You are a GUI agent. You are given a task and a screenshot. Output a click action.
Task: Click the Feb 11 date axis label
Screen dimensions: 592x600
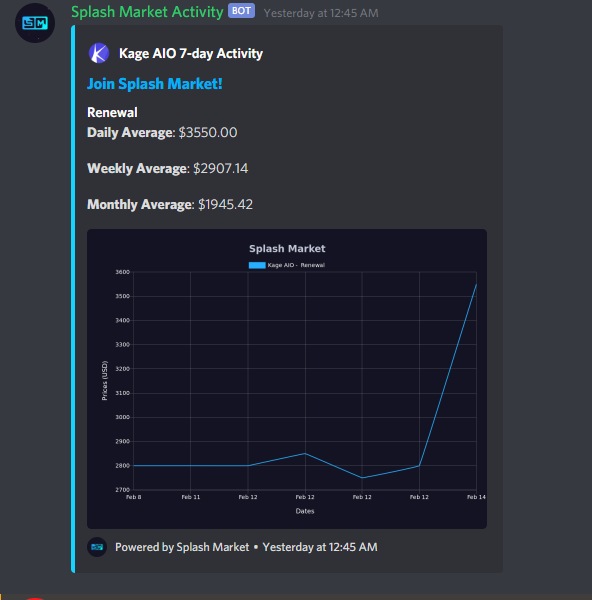click(191, 497)
